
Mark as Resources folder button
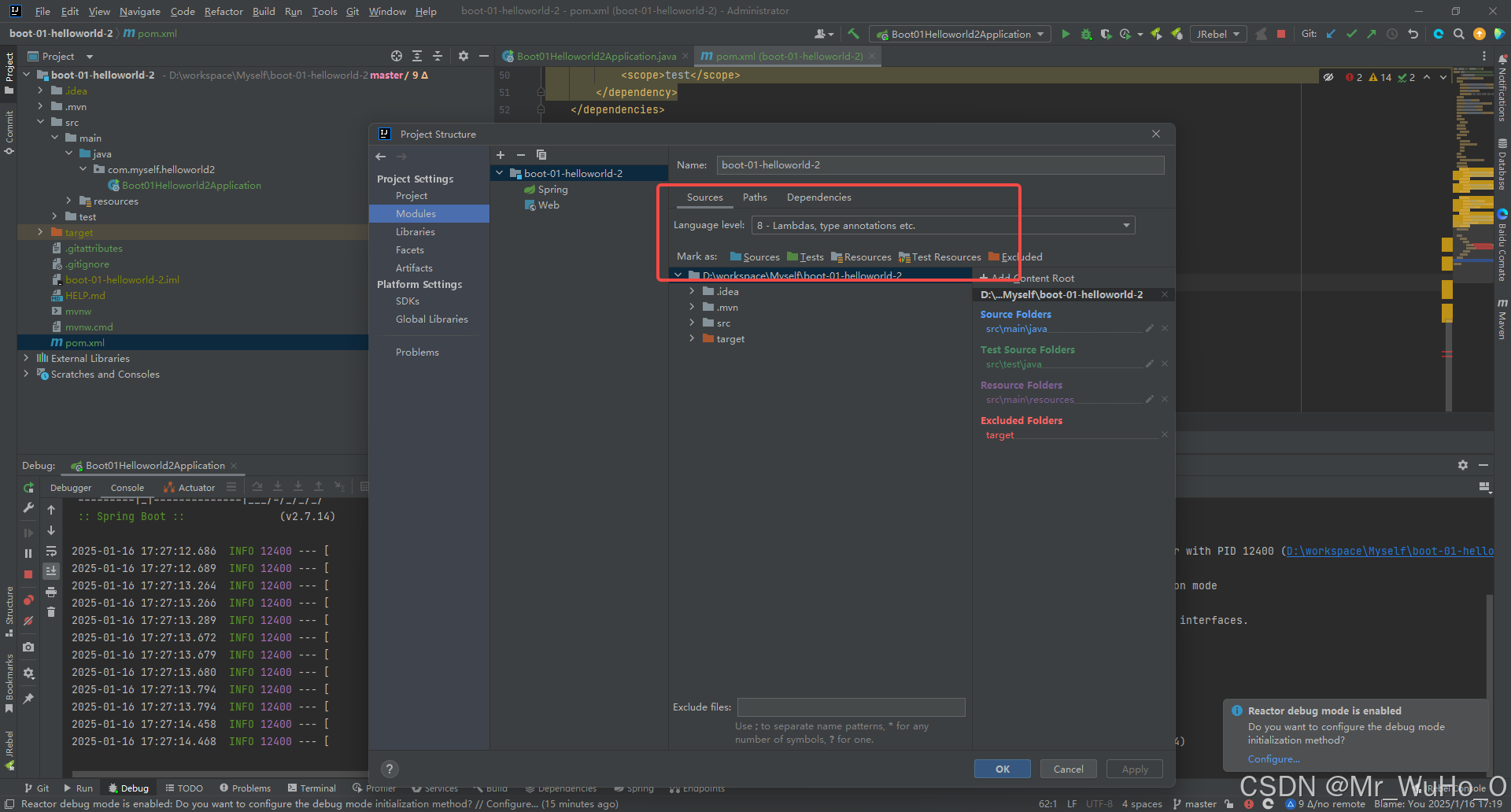click(861, 257)
